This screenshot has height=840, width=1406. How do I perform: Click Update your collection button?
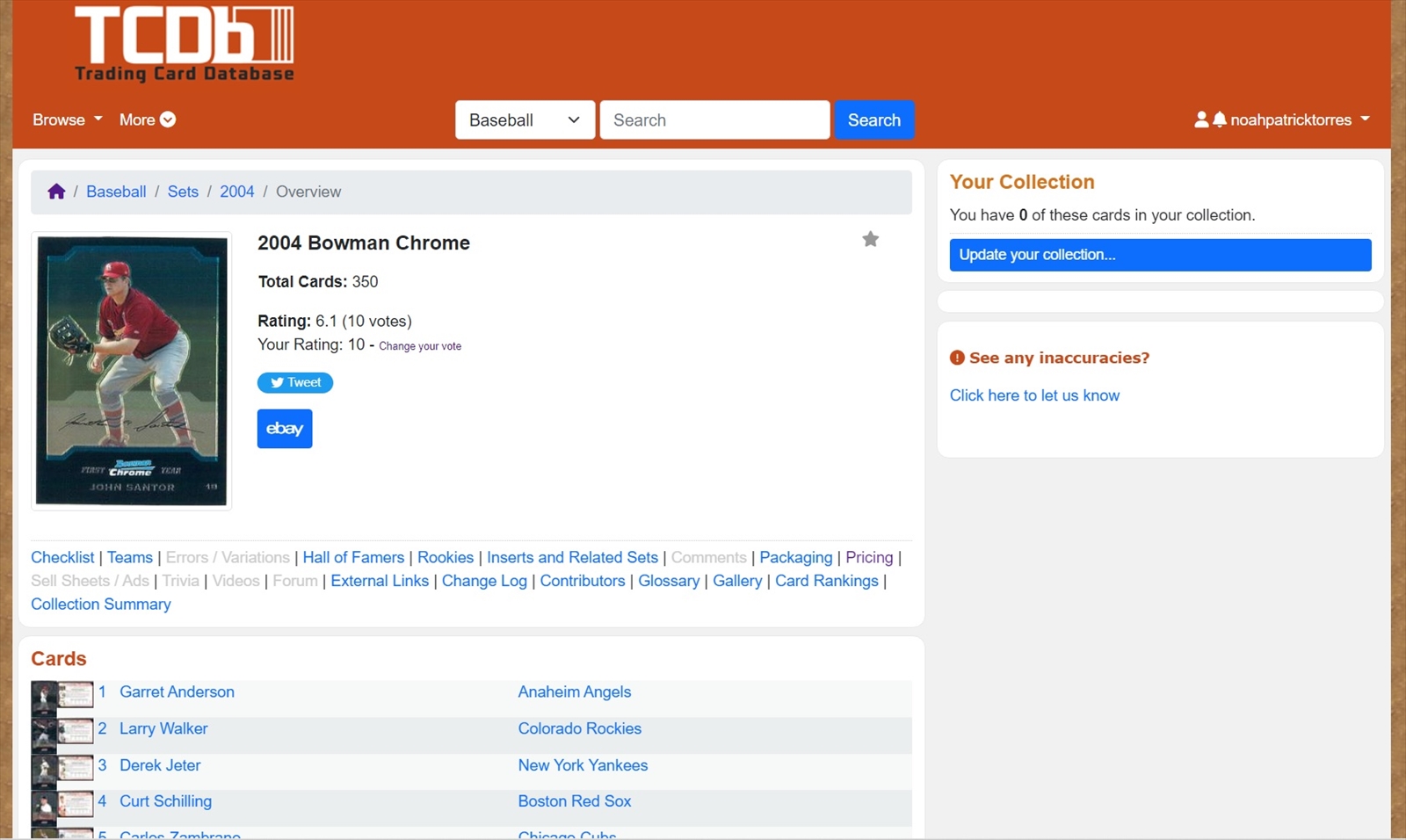tap(1160, 255)
